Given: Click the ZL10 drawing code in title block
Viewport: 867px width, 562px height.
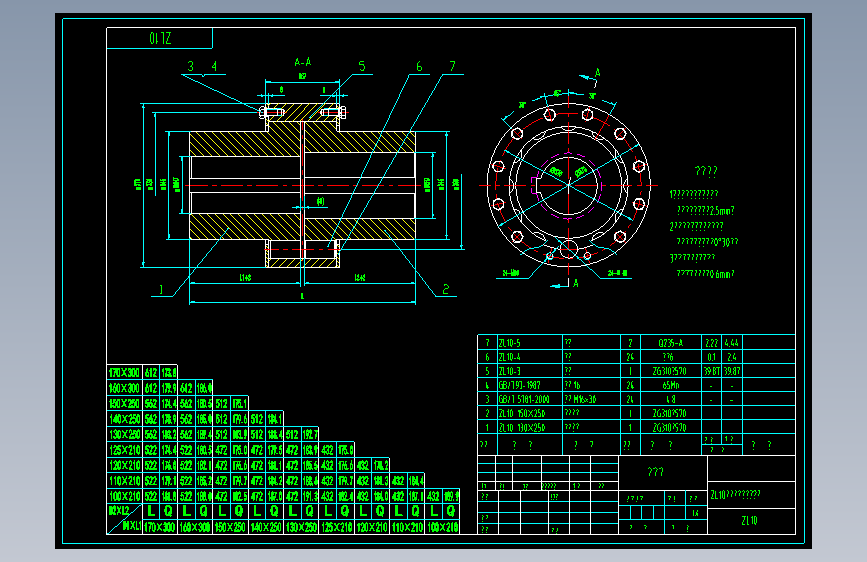Looking at the screenshot, I should (750, 521).
